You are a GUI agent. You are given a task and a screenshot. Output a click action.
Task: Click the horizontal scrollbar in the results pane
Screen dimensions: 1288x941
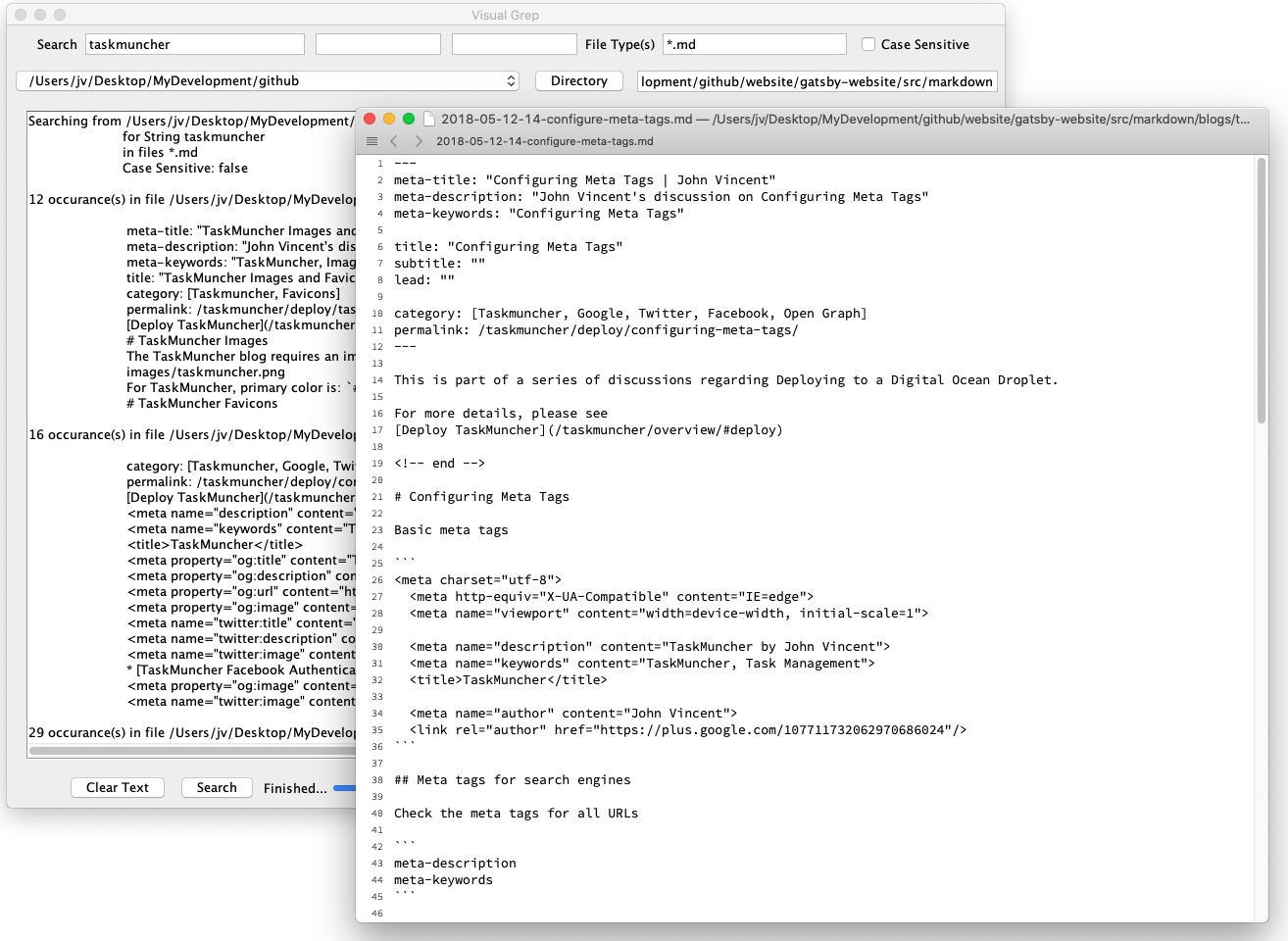[192, 751]
